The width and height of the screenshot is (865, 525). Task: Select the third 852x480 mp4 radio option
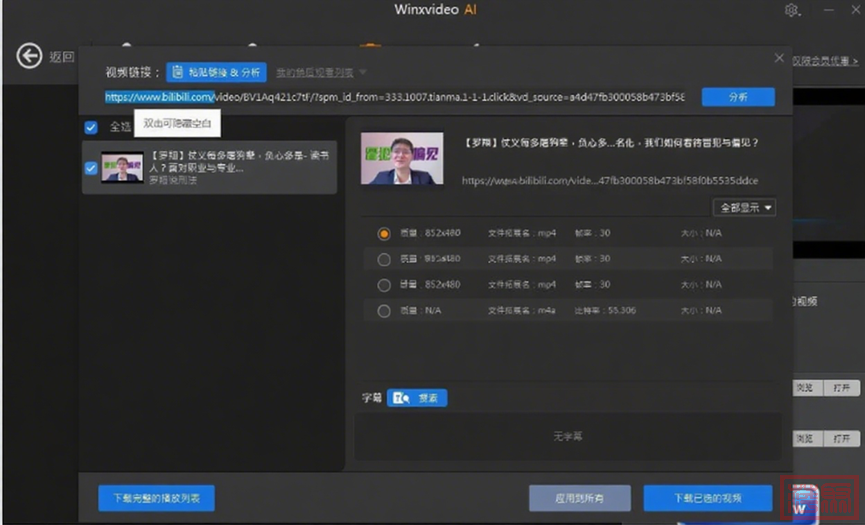tap(384, 285)
